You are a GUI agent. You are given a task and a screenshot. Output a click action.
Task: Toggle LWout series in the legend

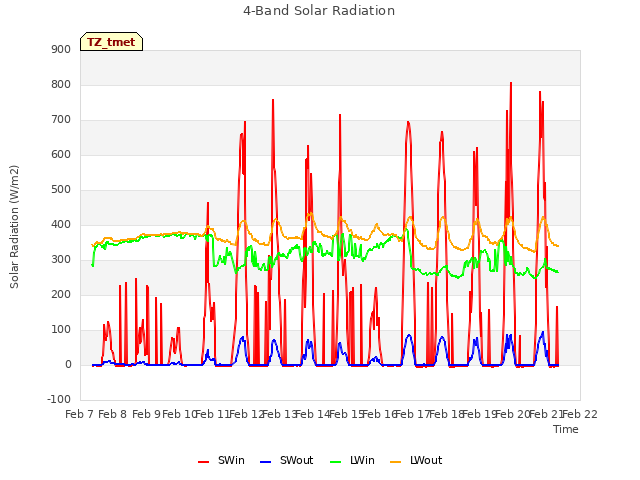click(416, 460)
